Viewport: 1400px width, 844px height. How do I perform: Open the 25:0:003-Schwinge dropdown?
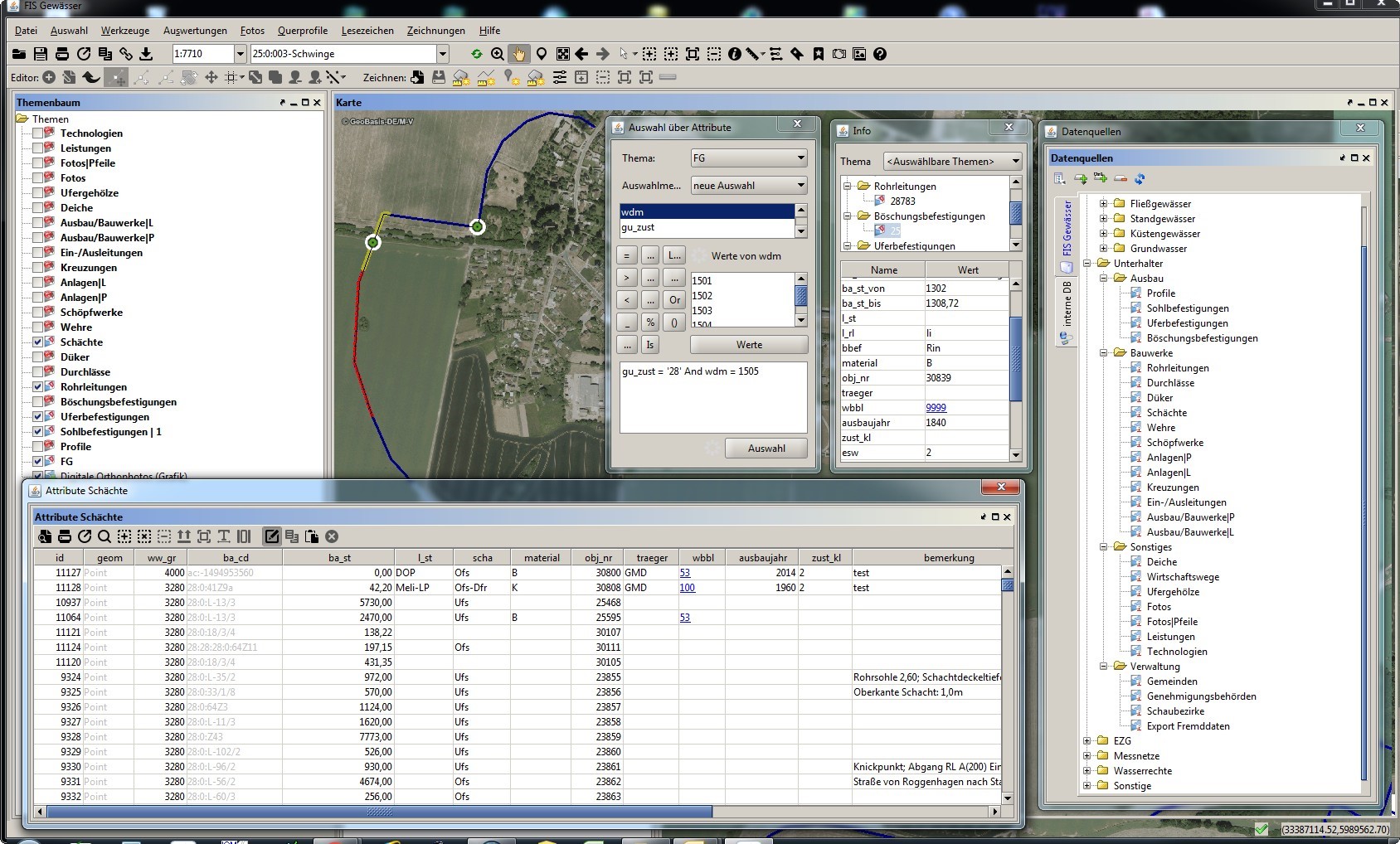(x=442, y=54)
